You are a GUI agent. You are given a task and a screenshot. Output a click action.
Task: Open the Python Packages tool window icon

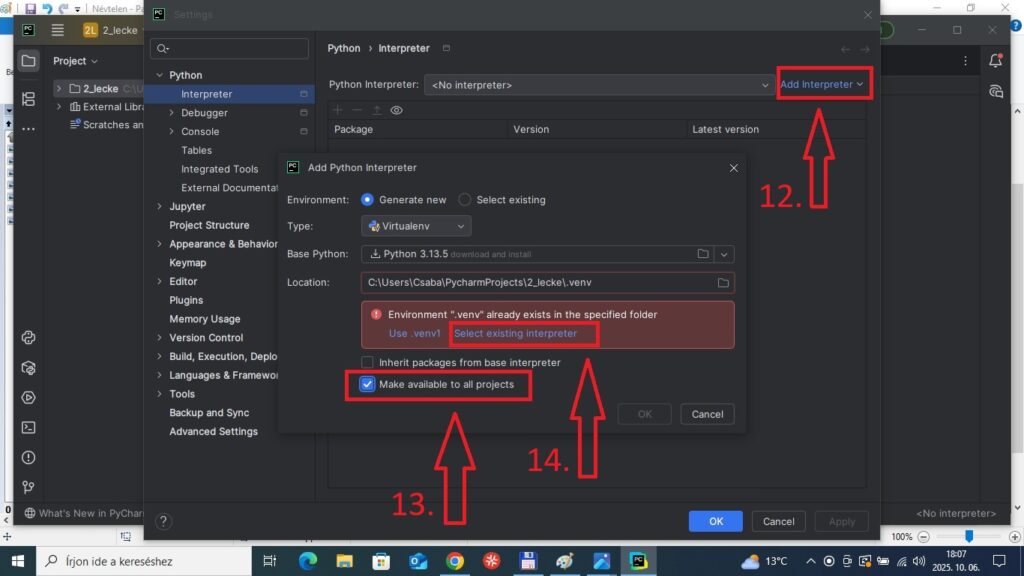(28, 337)
